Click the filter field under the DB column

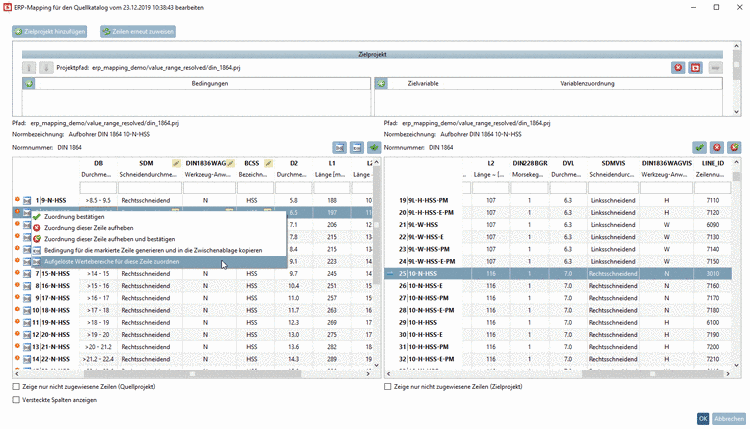98,188
